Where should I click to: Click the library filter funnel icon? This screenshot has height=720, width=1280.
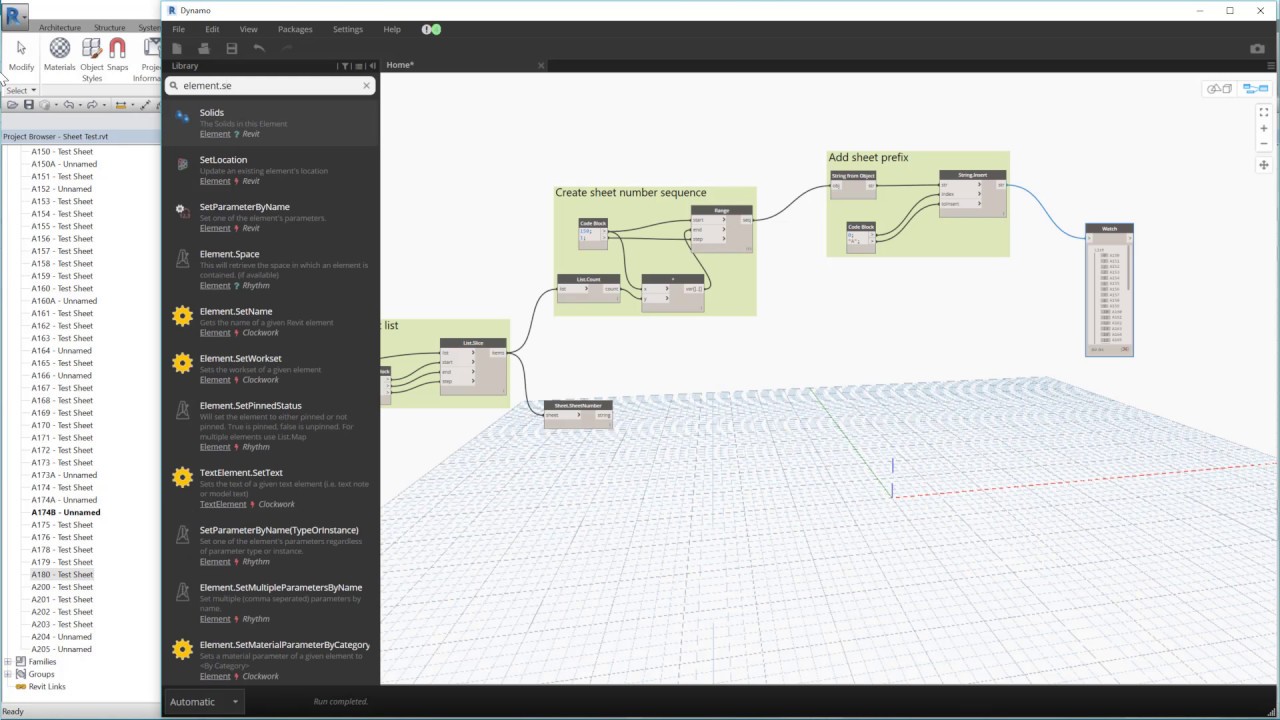pos(345,66)
